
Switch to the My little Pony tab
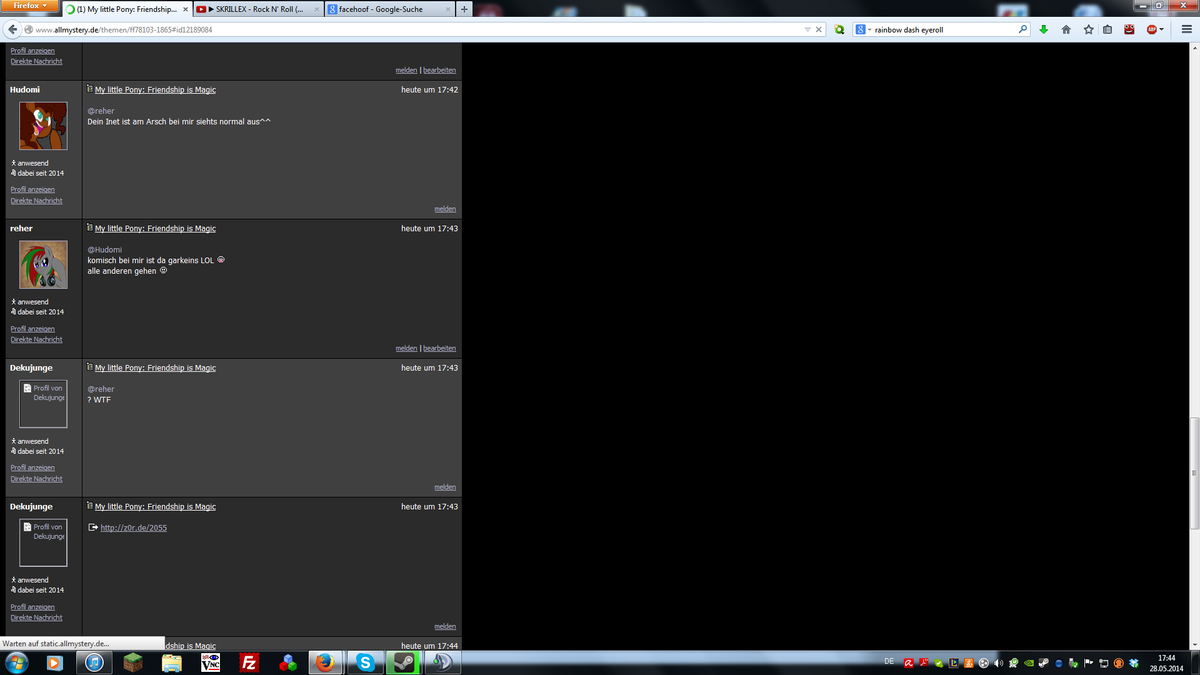click(x=126, y=9)
